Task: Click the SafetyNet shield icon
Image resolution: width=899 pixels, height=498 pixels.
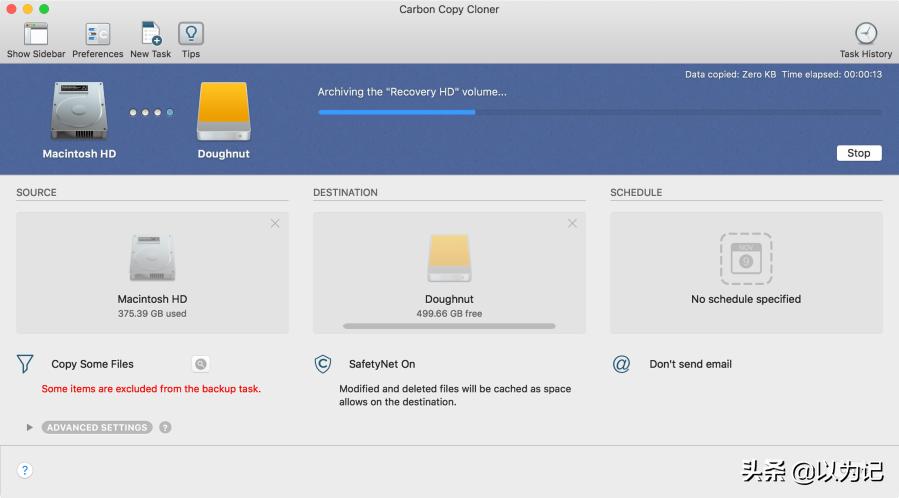Action: tap(323, 364)
